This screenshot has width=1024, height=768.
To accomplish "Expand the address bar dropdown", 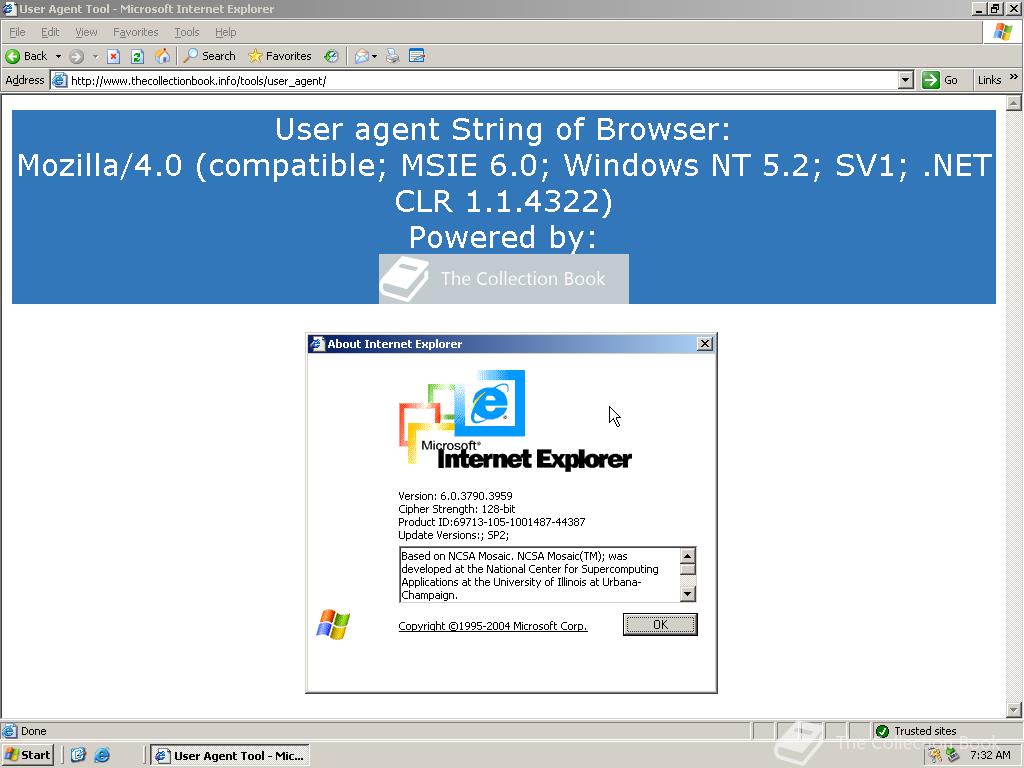I will coord(905,80).
